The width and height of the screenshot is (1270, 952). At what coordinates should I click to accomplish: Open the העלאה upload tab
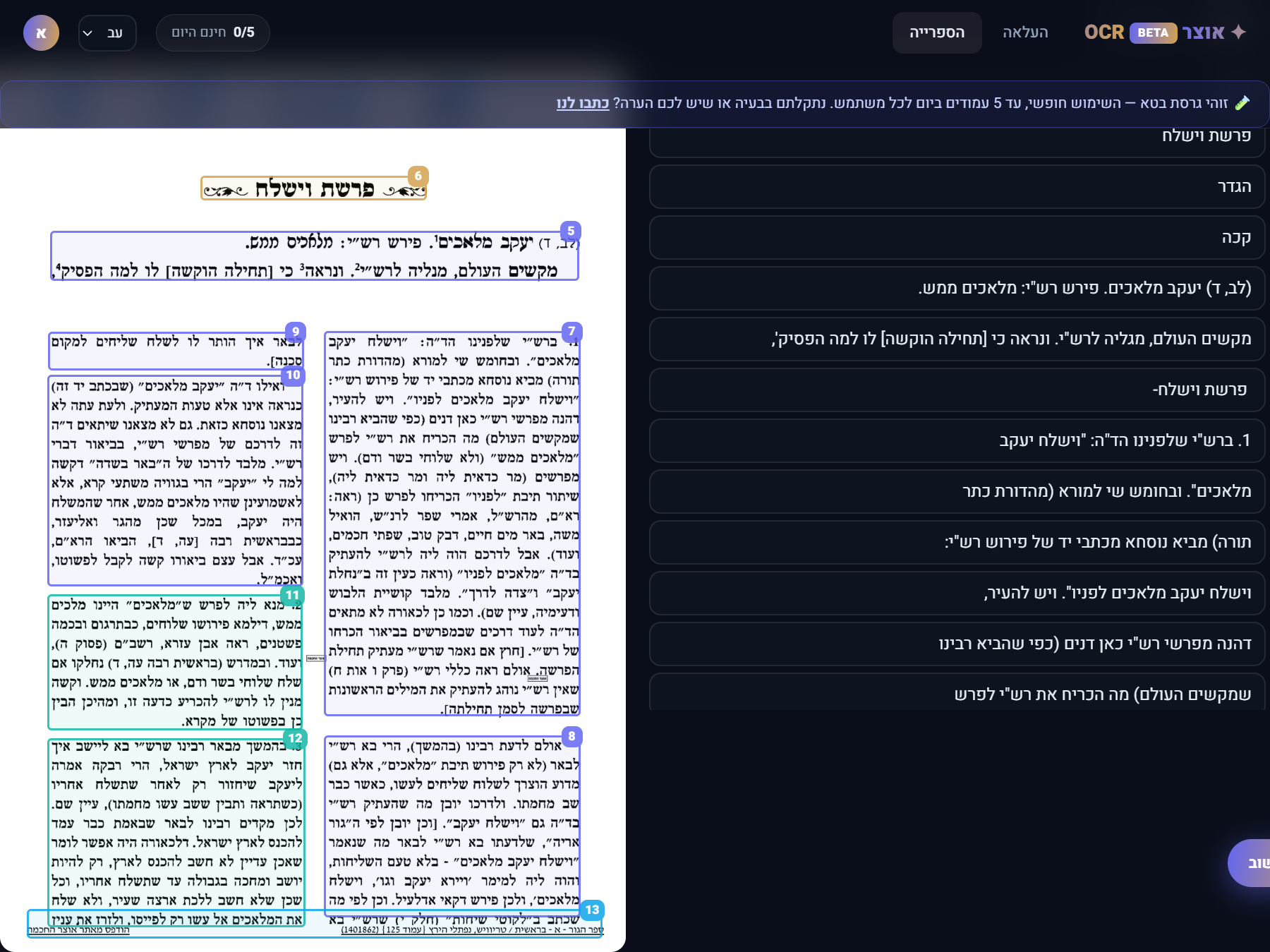[1025, 32]
